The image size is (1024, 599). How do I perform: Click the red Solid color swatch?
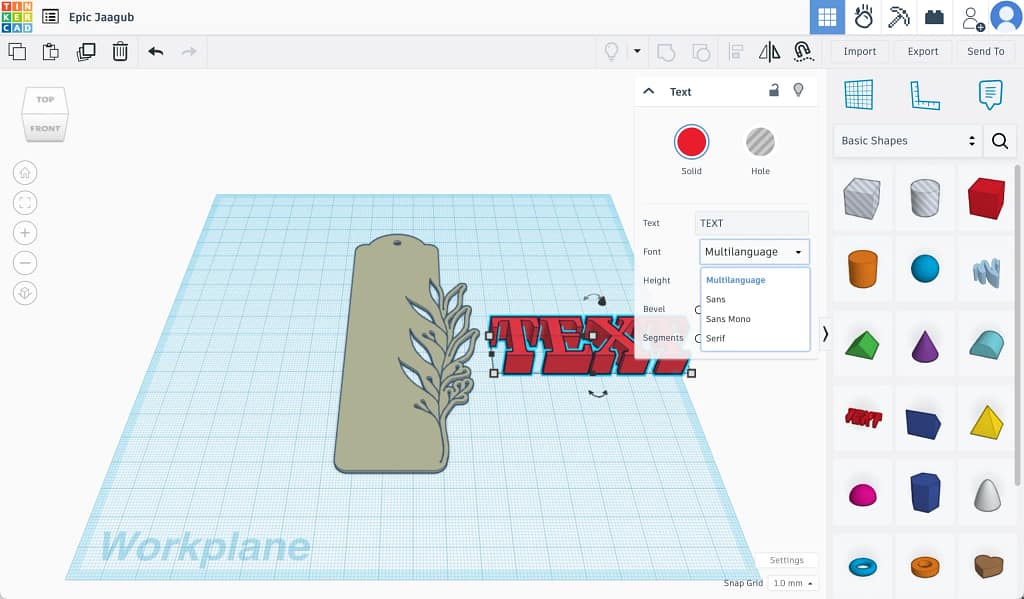pyautogui.click(x=691, y=142)
